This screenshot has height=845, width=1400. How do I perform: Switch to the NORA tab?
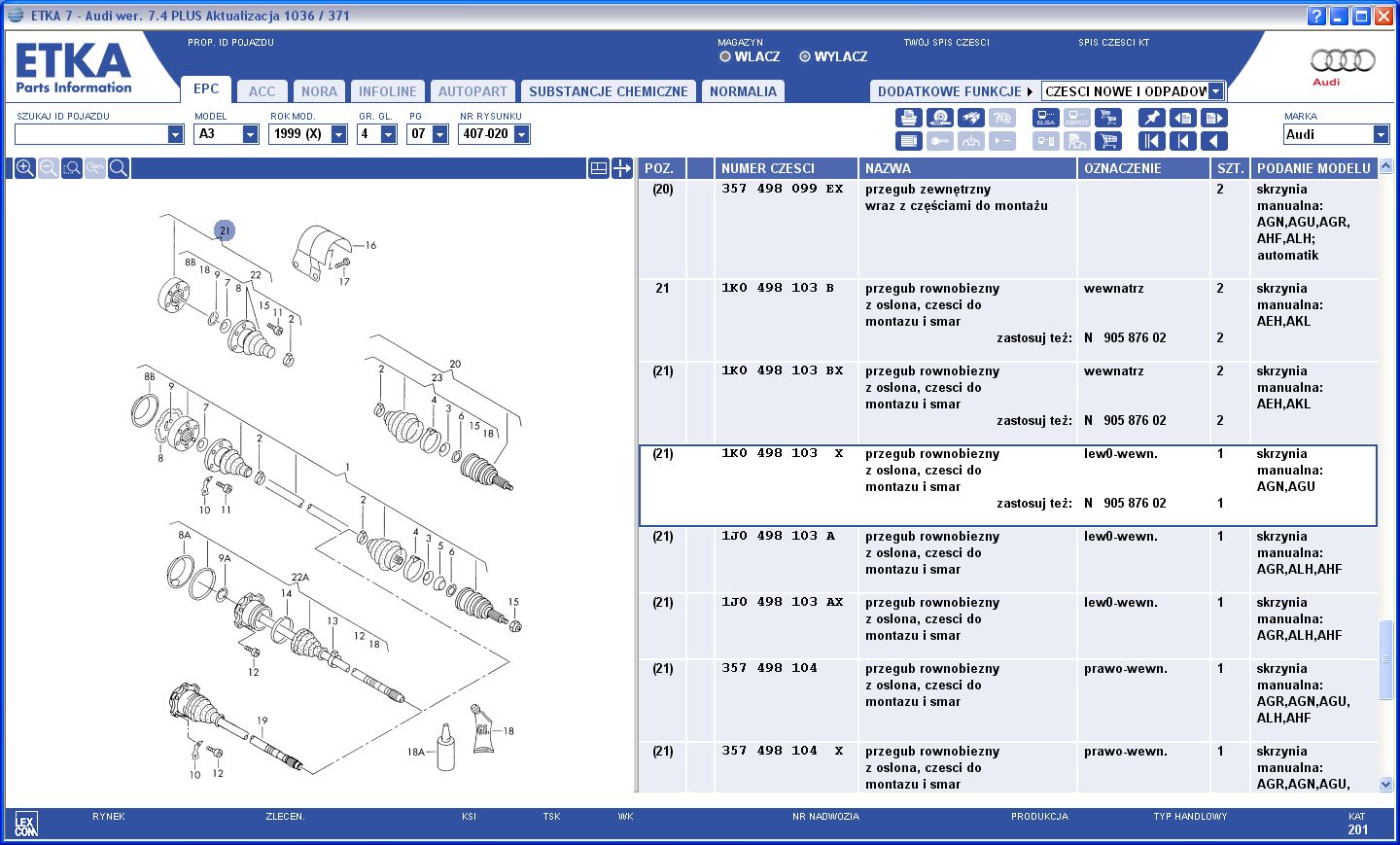[x=319, y=91]
